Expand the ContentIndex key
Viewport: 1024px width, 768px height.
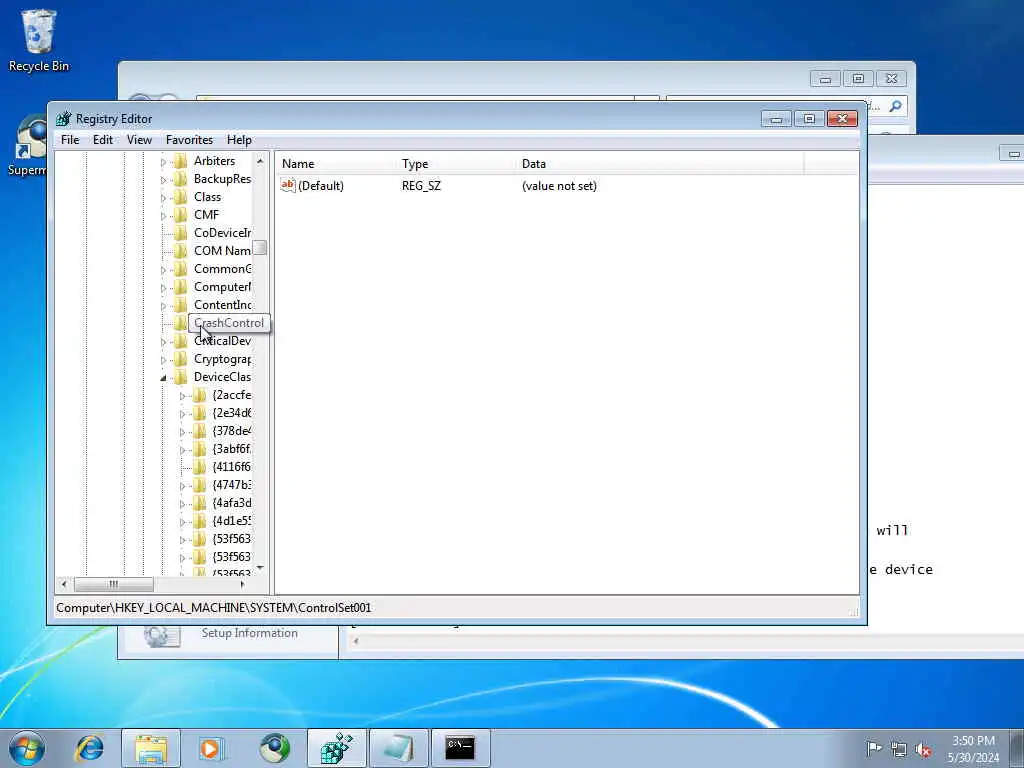[x=163, y=306]
